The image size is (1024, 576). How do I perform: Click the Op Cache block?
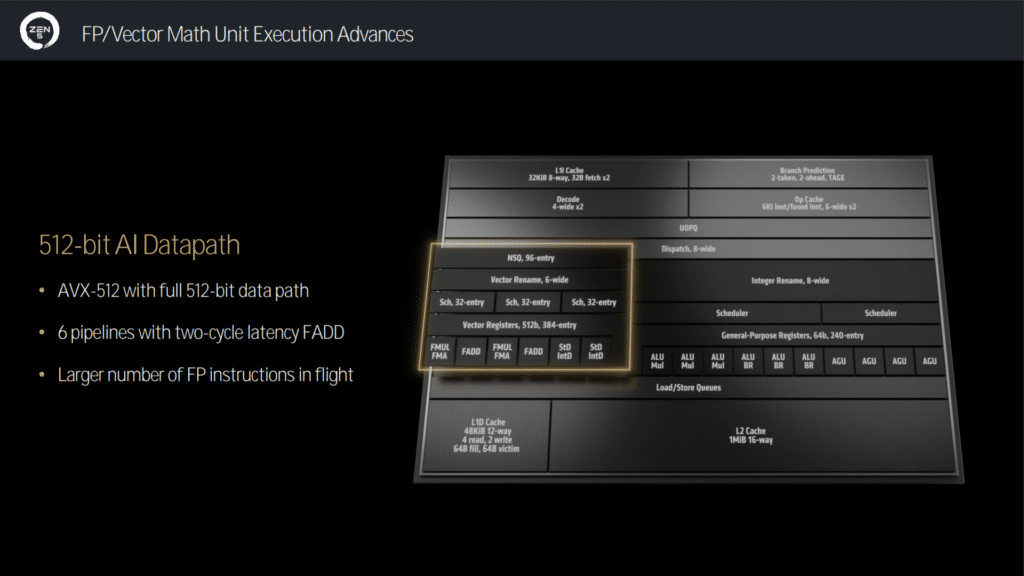[x=808, y=203]
